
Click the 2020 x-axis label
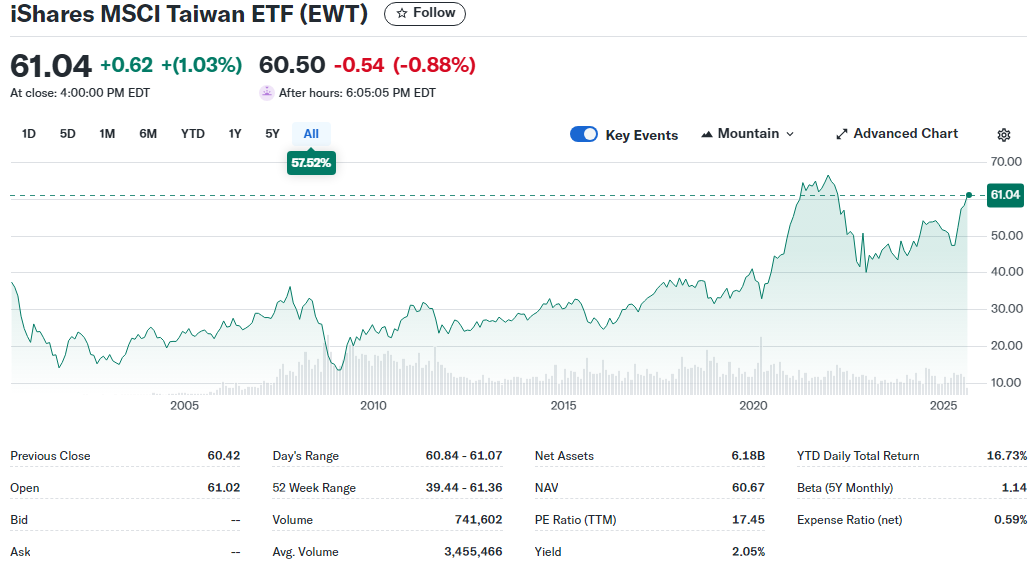tap(753, 406)
